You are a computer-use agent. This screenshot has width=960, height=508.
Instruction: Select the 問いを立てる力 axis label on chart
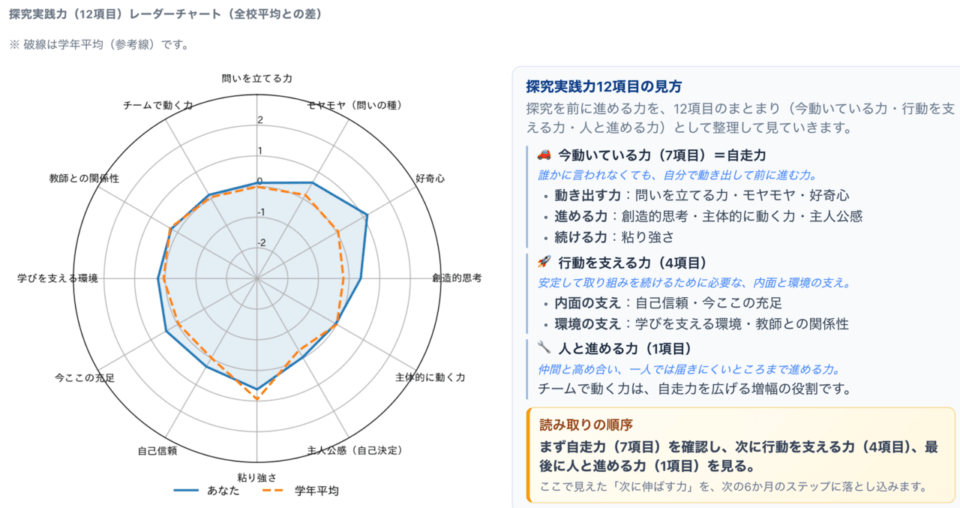click(257, 78)
